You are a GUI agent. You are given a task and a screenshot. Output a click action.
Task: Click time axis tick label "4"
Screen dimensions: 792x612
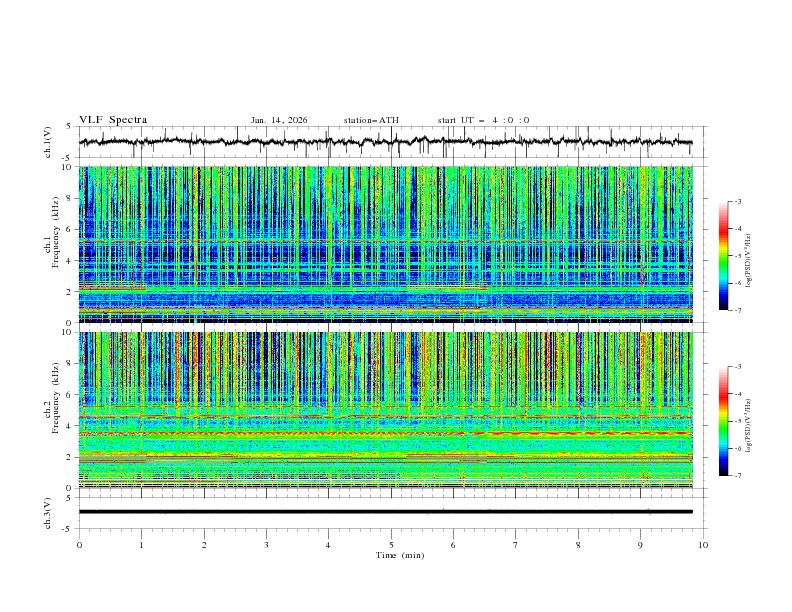pos(328,545)
